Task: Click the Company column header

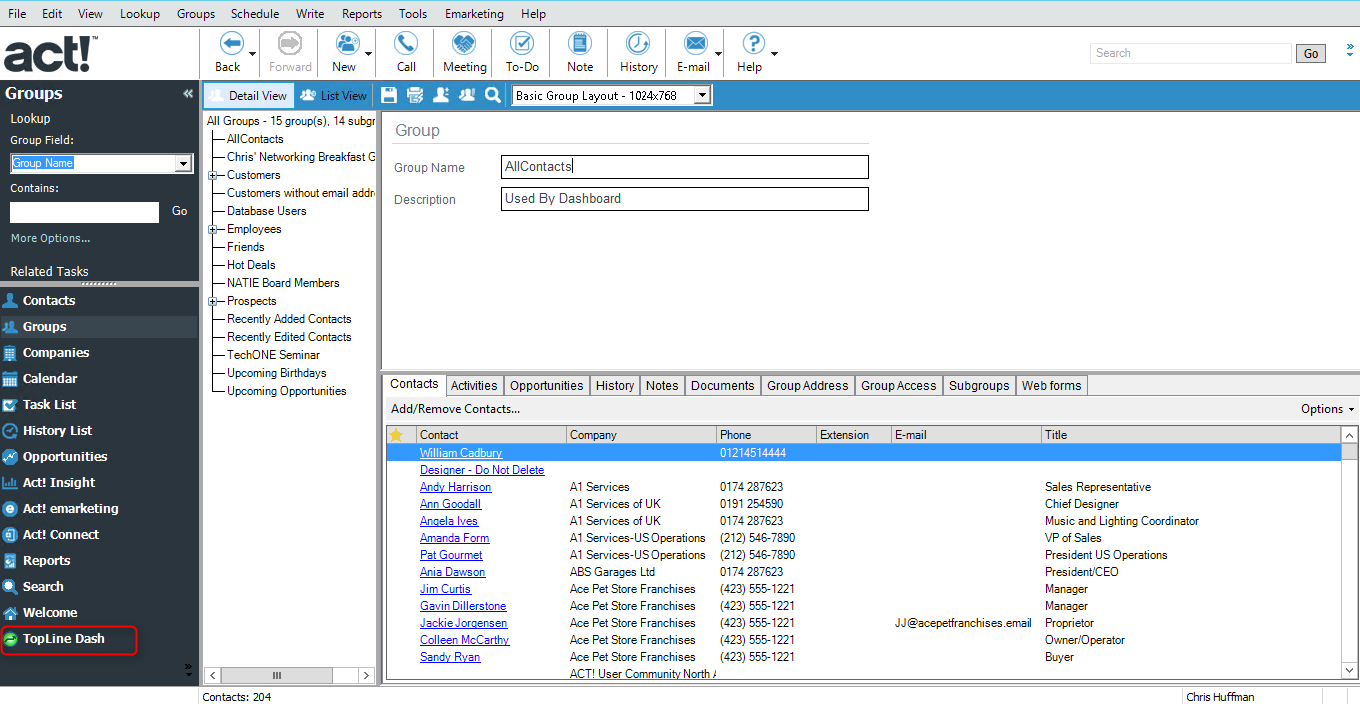Action: [641, 435]
